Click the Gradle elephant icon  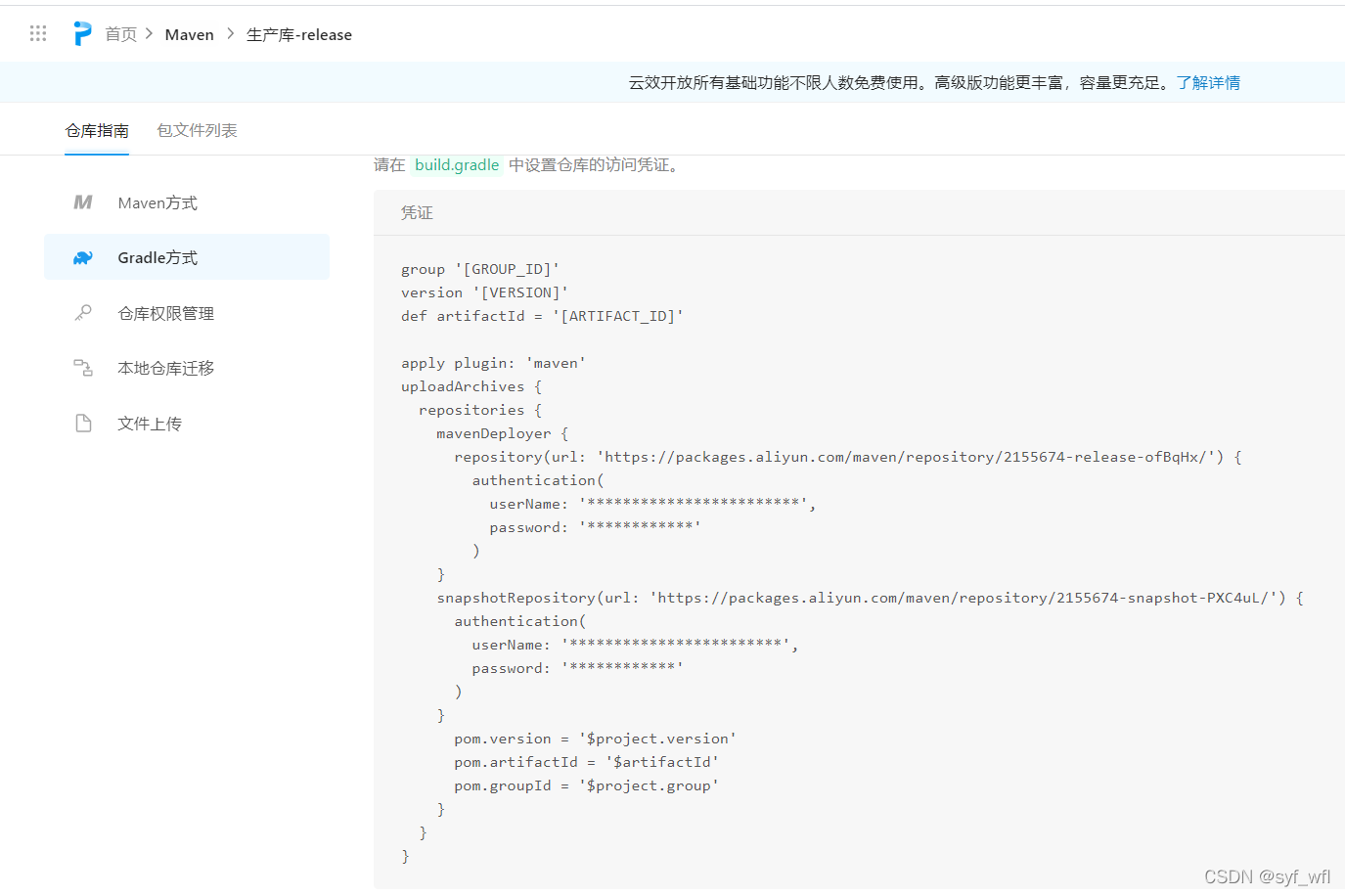83,258
